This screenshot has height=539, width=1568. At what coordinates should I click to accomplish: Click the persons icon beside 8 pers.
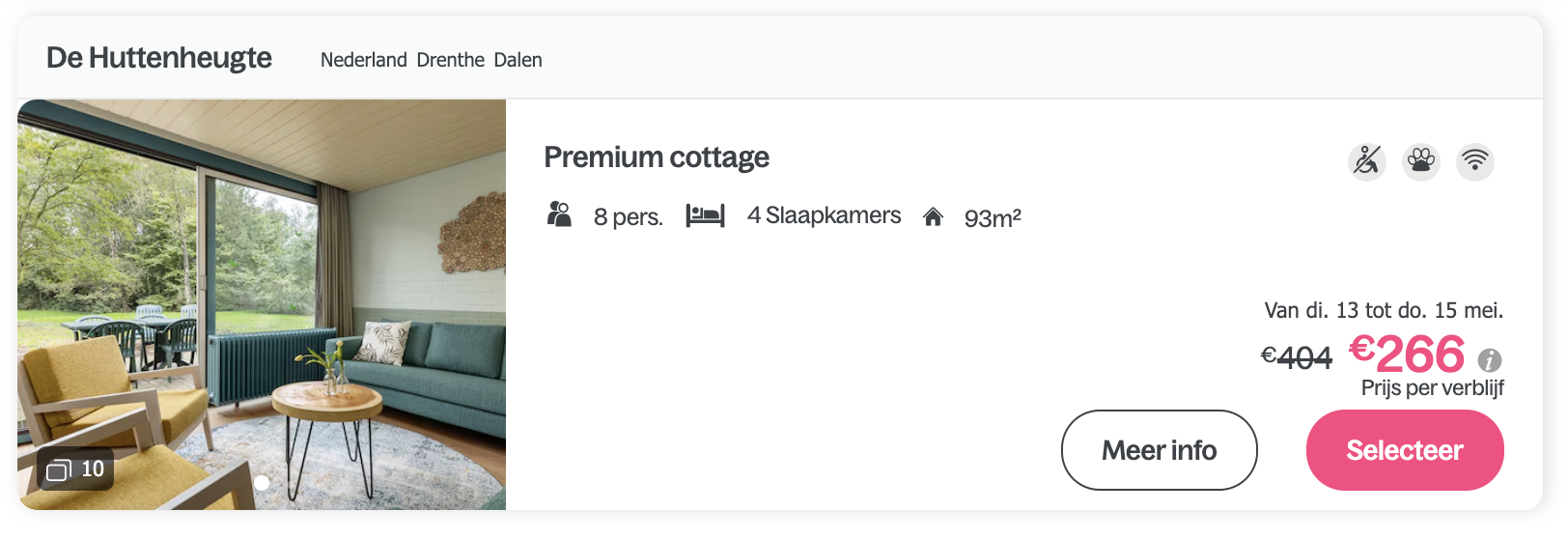559,213
